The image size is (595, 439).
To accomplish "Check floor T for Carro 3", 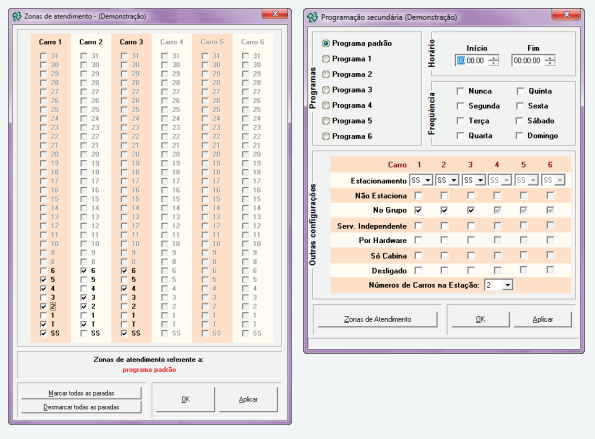I will pyautogui.click(x=124, y=324).
